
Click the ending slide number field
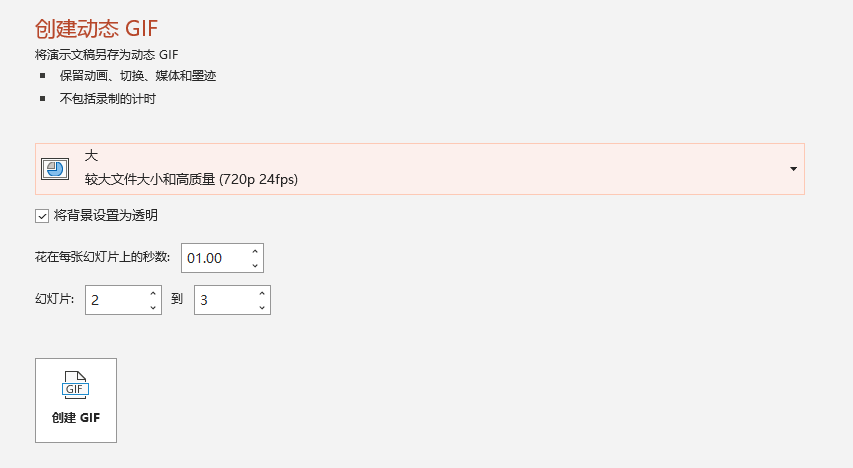click(224, 300)
